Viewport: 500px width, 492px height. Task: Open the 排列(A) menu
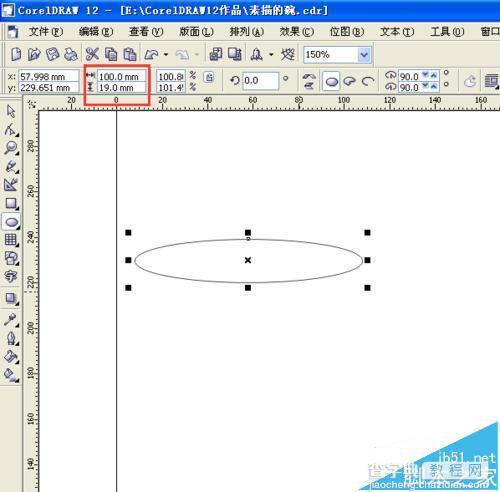(247, 32)
